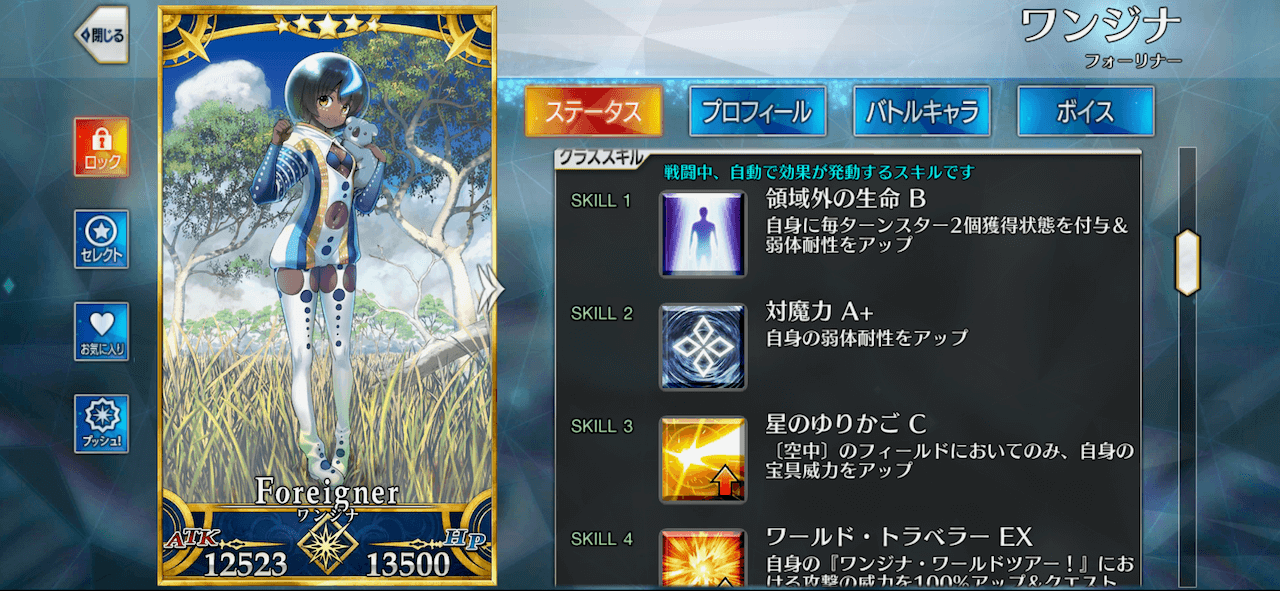Select the ステータス status tab

coord(593,111)
